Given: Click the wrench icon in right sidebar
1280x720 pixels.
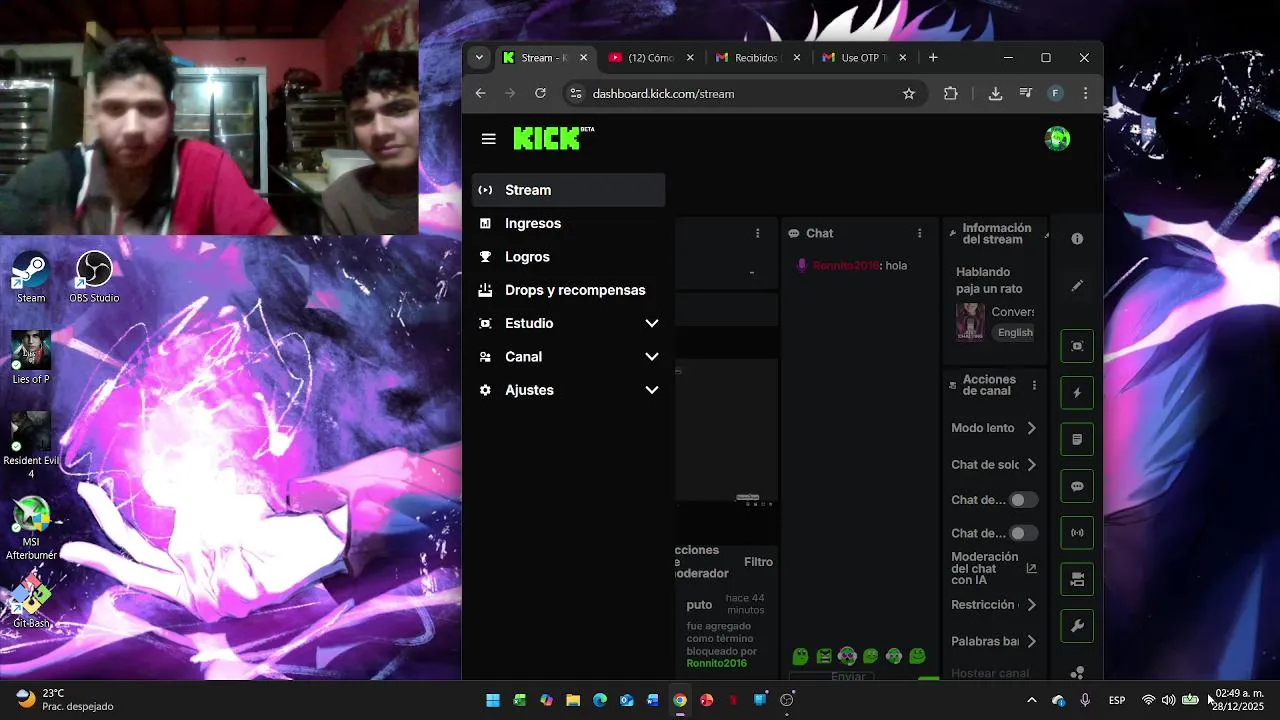Looking at the screenshot, I should coord(1077,626).
